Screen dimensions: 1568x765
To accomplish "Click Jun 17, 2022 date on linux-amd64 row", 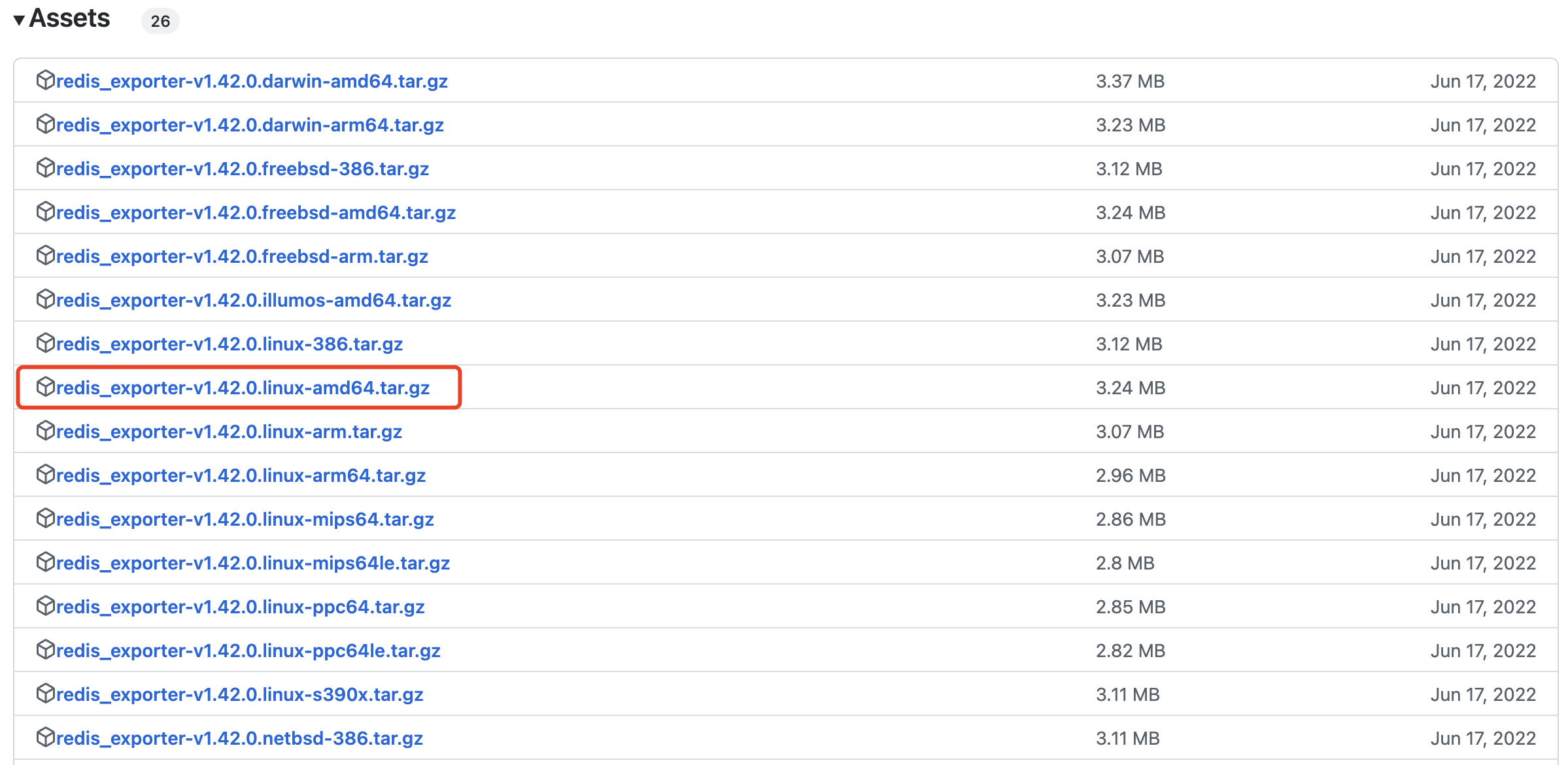I will (x=1483, y=388).
